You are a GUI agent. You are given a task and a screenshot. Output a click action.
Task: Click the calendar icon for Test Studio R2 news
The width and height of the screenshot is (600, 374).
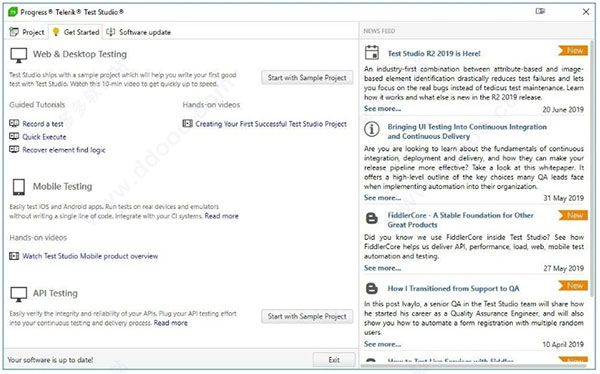(x=372, y=52)
